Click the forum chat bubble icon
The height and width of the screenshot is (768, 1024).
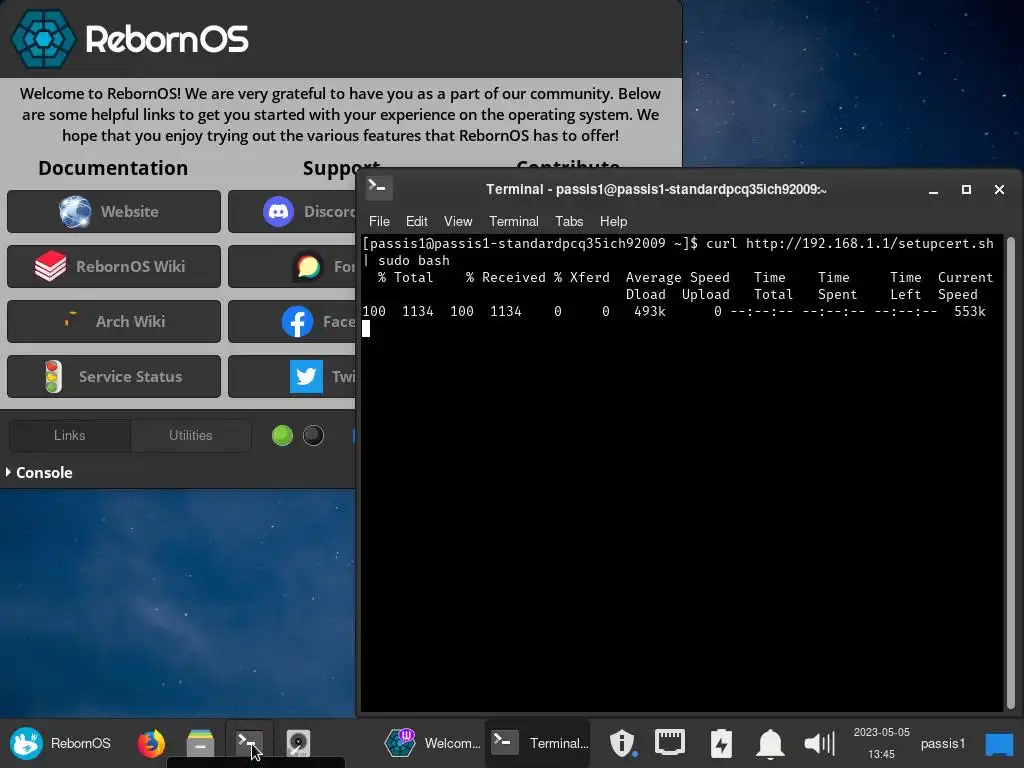coord(308,266)
